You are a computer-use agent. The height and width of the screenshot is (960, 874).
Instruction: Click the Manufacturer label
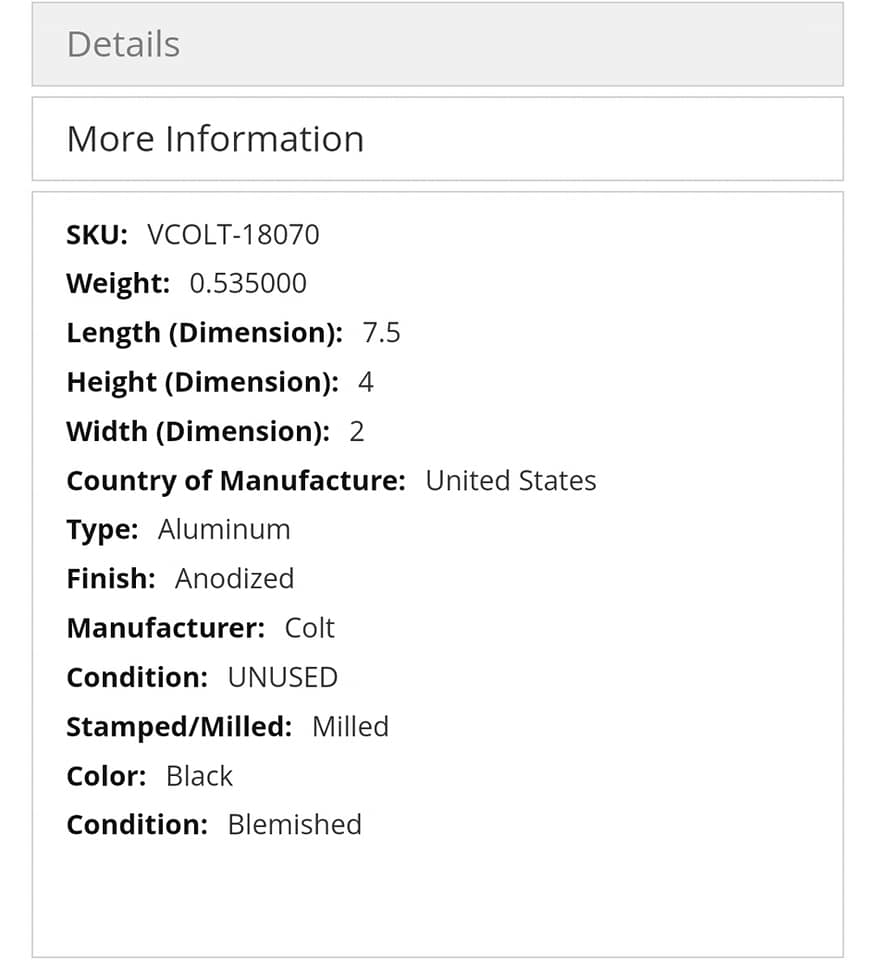point(165,628)
